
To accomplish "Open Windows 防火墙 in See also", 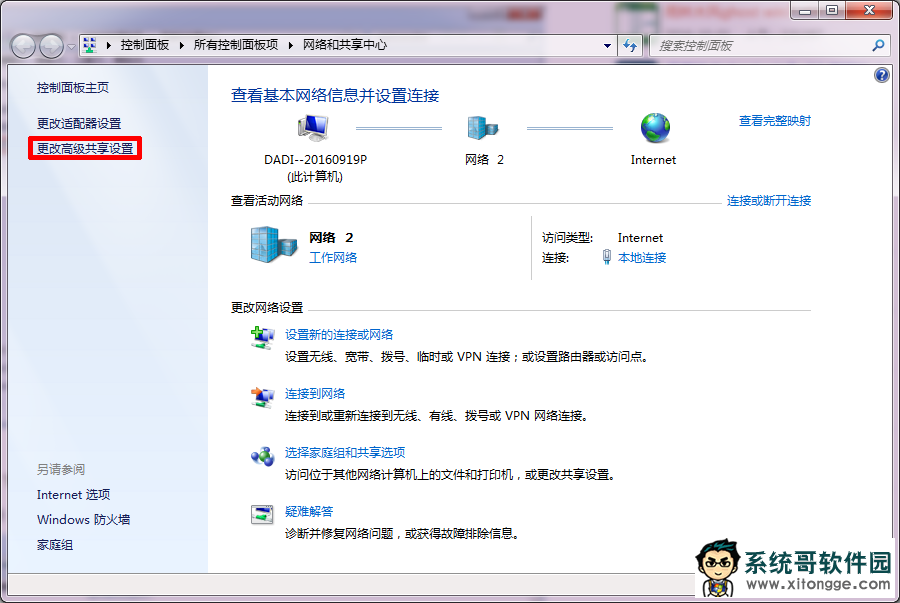I will click(x=83, y=520).
